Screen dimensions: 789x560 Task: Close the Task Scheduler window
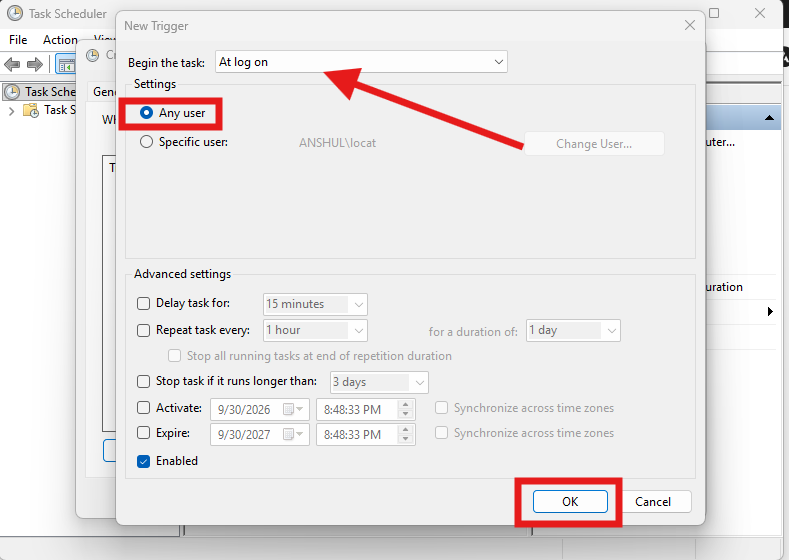click(x=760, y=13)
